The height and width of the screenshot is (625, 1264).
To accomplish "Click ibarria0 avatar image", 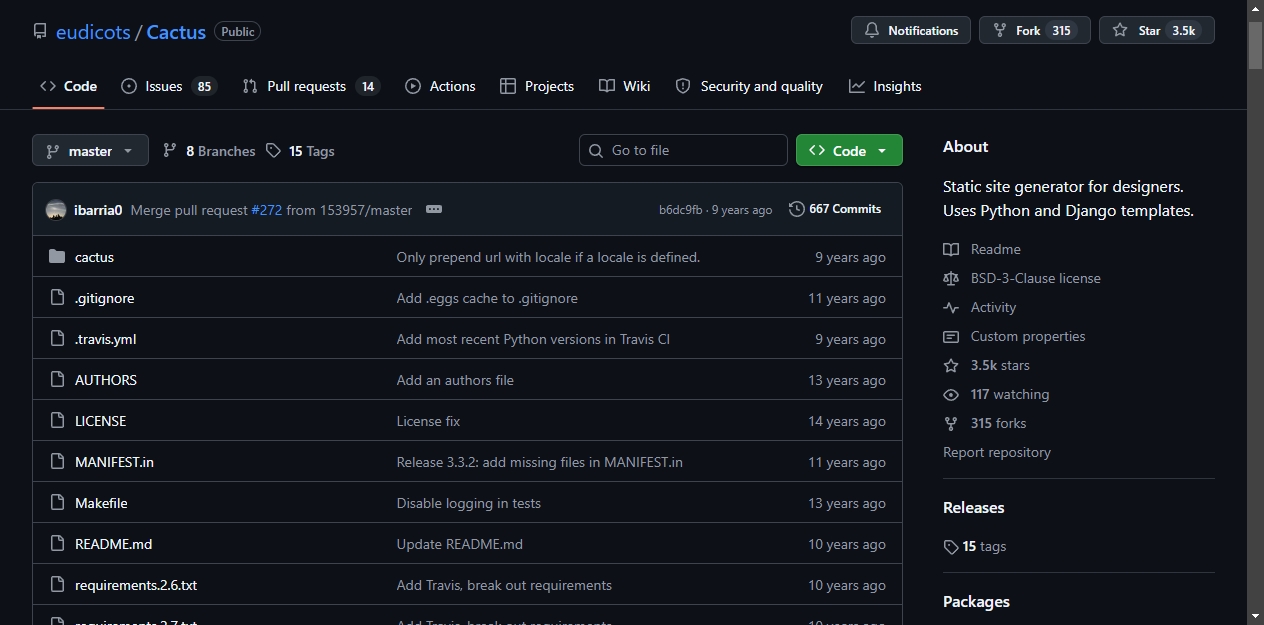I will click(x=56, y=210).
